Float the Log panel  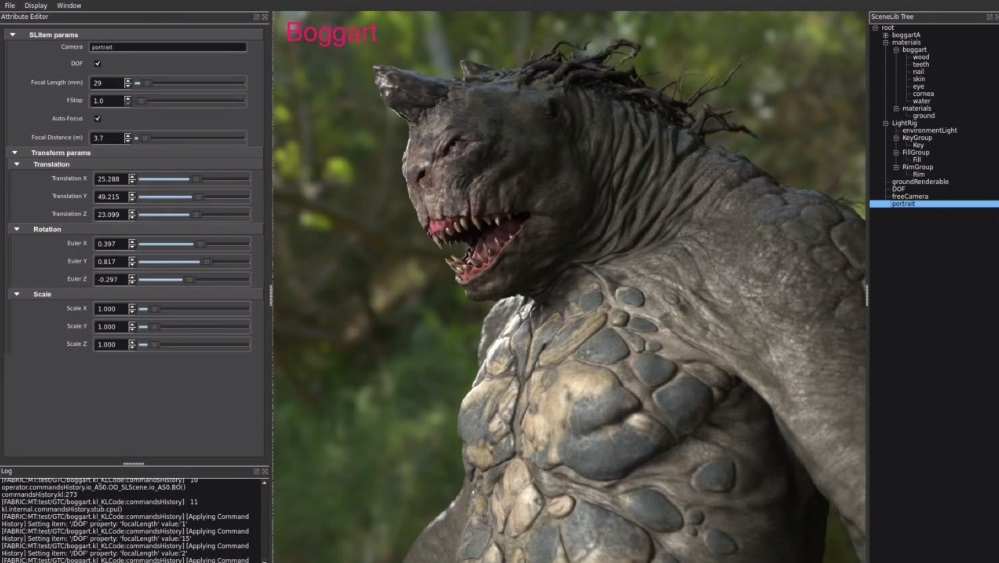point(256,470)
